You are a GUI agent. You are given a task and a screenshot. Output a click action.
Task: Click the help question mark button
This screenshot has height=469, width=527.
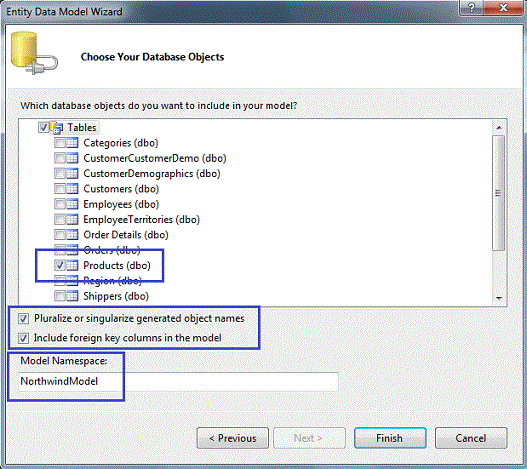(x=471, y=7)
